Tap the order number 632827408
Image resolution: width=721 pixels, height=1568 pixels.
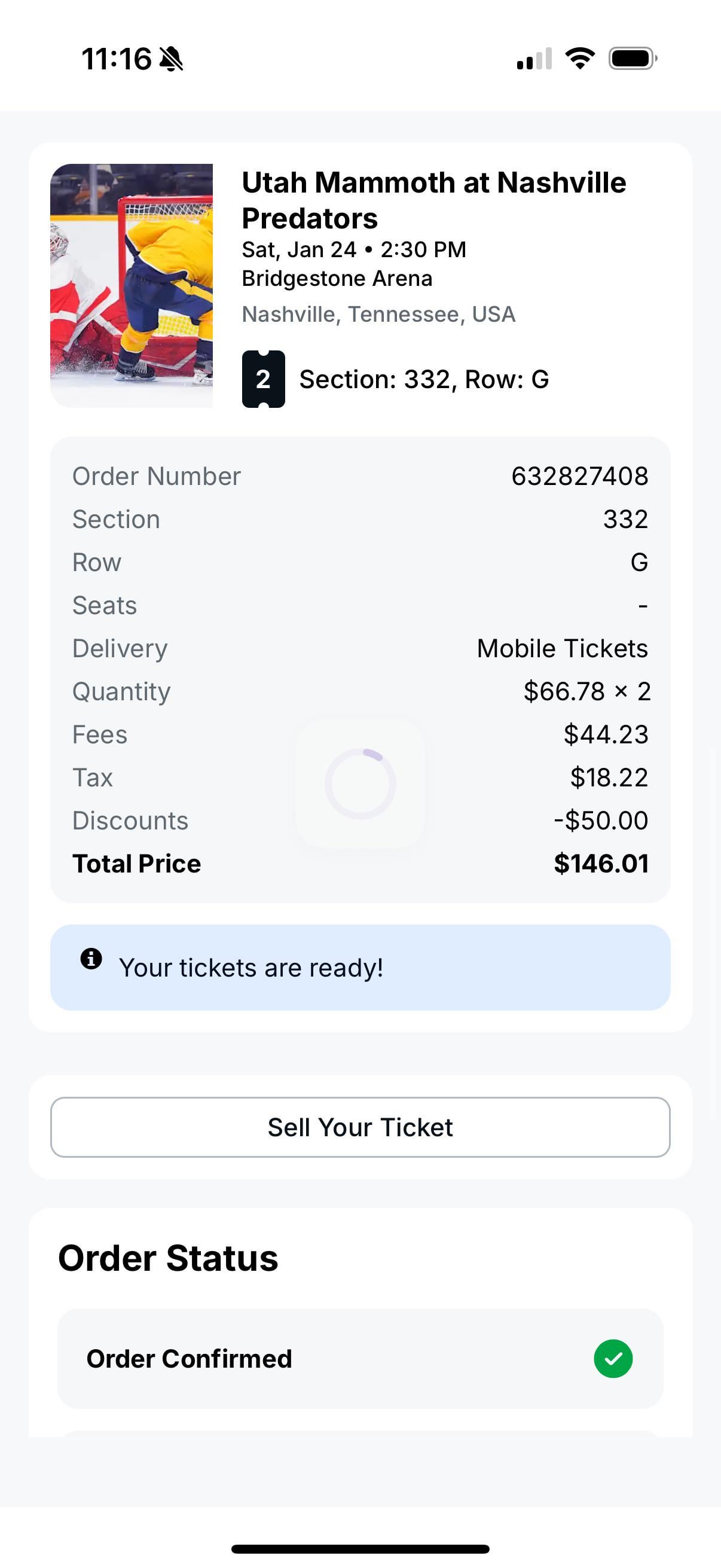[x=579, y=476]
